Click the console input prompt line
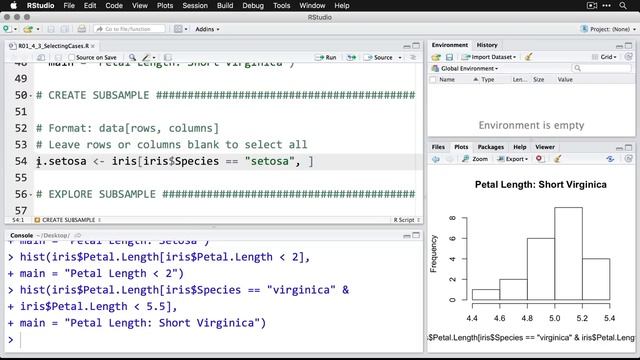The image size is (640, 360). pos(214,340)
